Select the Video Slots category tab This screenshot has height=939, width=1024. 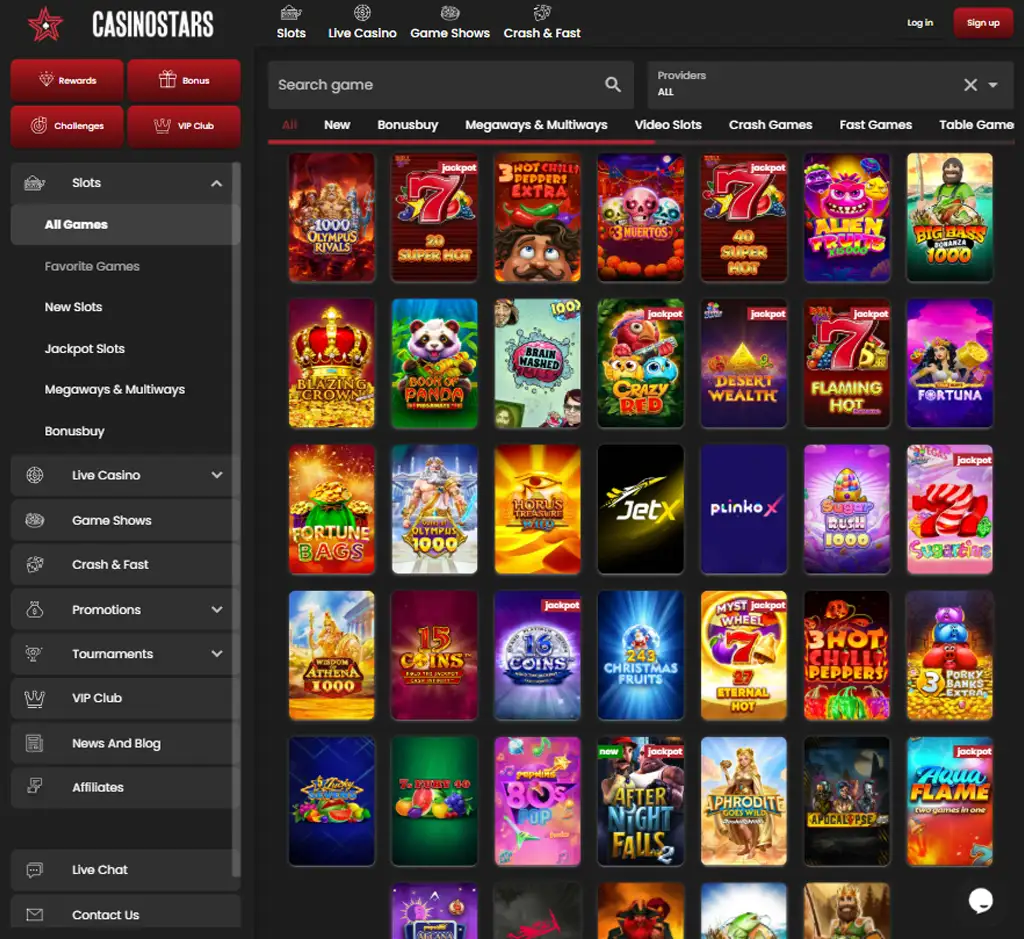[668, 125]
